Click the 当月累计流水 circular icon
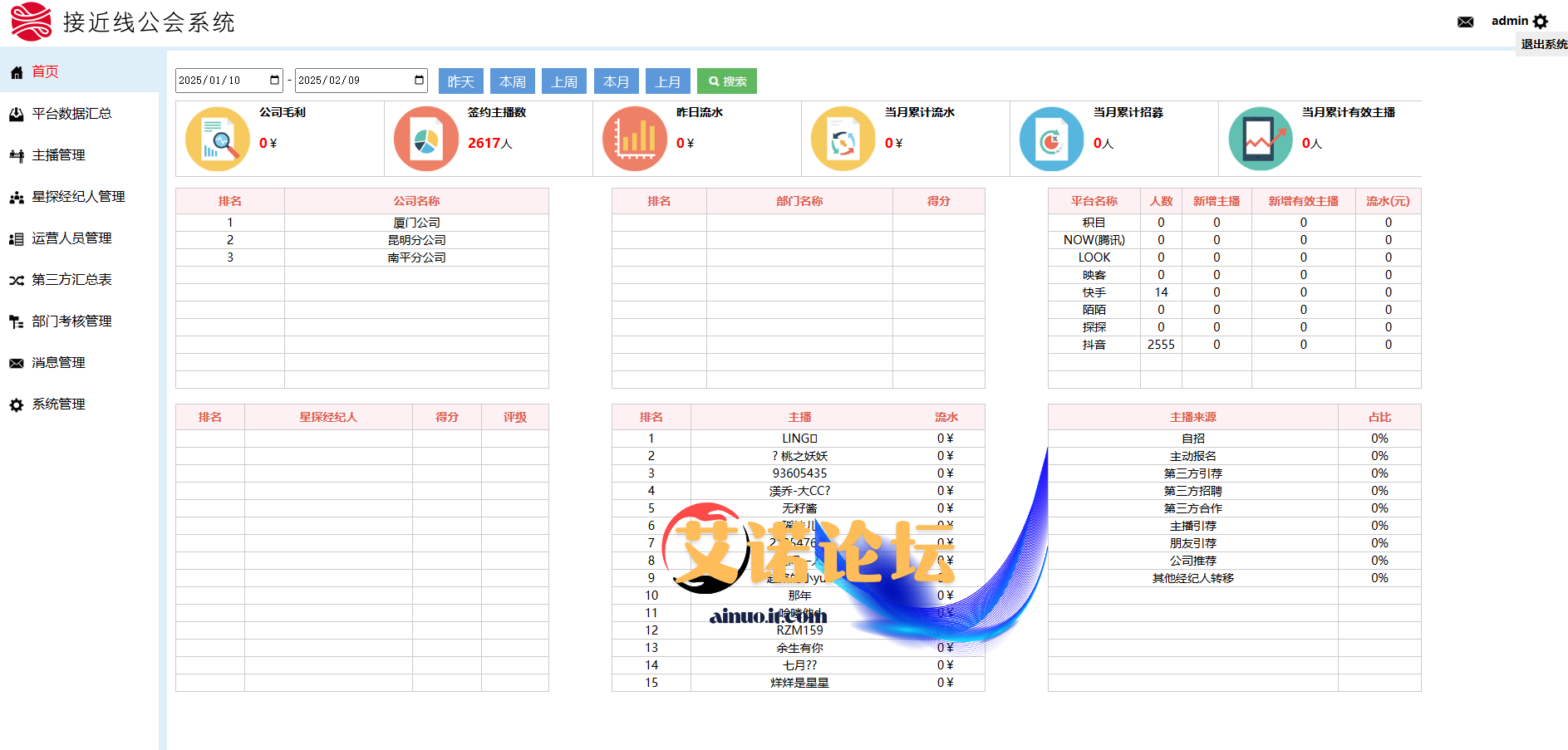The height and width of the screenshot is (750, 1568). coord(843,139)
